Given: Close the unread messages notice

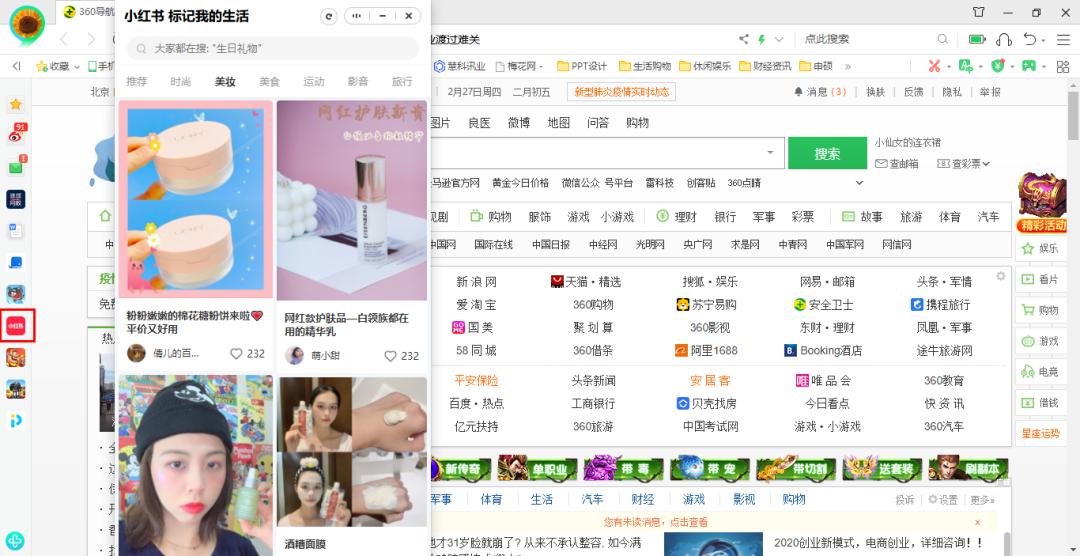Looking at the screenshot, I should pyautogui.click(x=977, y=522).
